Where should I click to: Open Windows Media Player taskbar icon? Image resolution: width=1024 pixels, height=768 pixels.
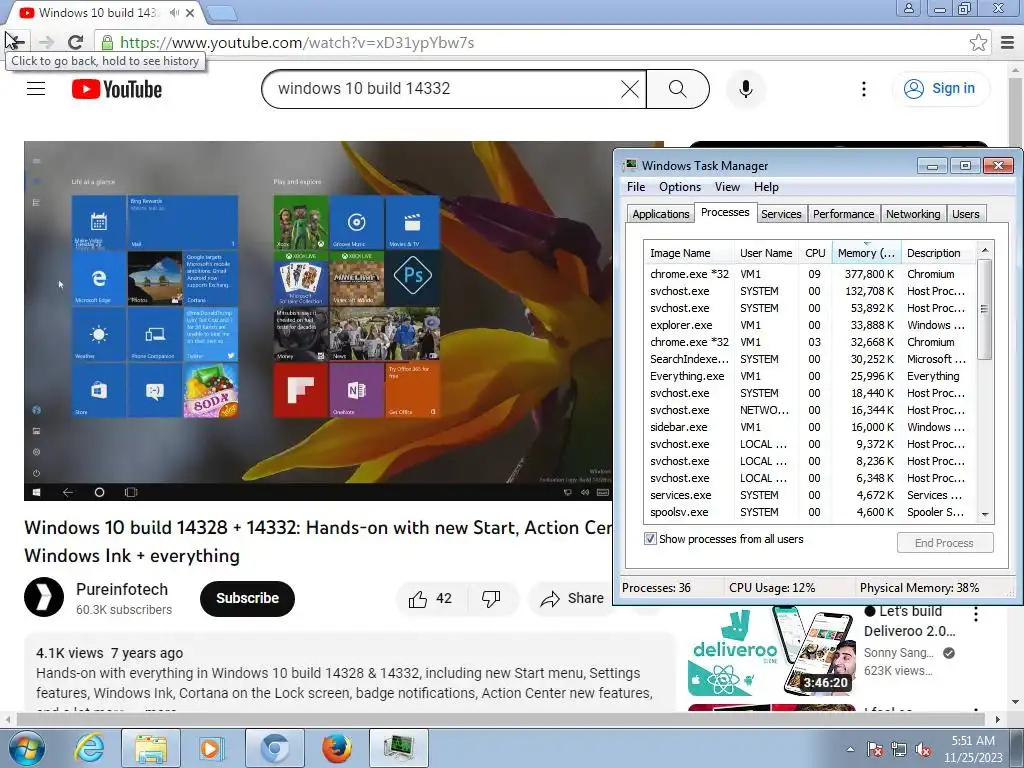click(212, 748)
